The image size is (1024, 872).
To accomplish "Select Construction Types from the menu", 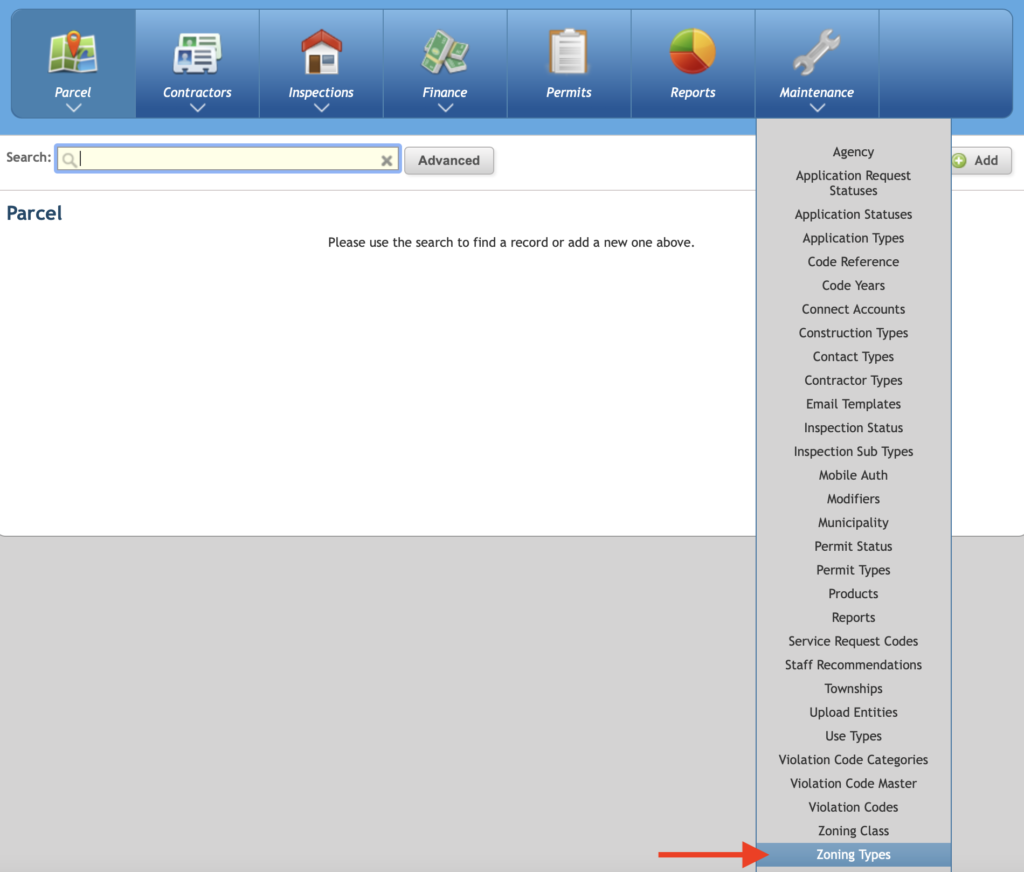I will coord(853,332).
